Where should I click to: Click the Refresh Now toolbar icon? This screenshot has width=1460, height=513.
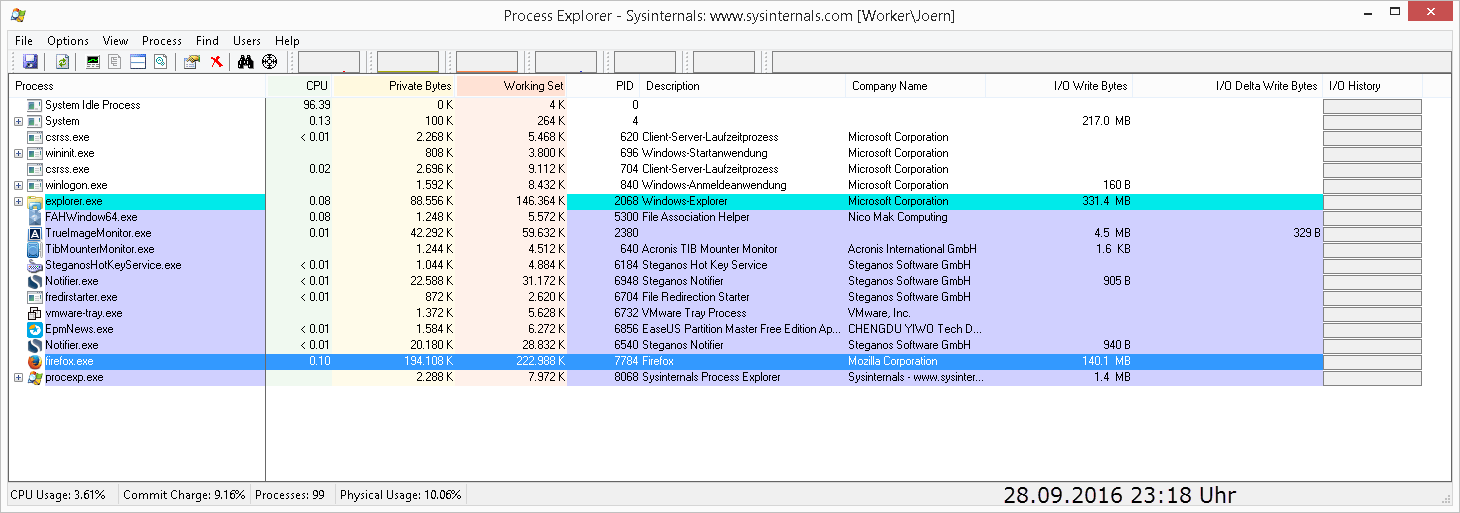(62, 62)
